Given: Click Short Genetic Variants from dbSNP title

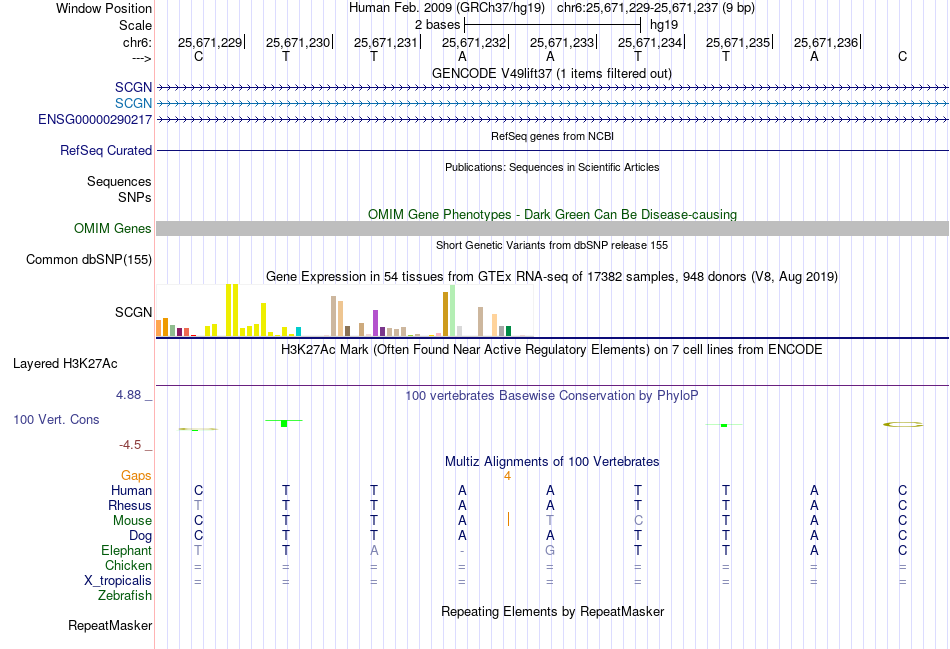Looking at the screenshot, I should point(552,245).
